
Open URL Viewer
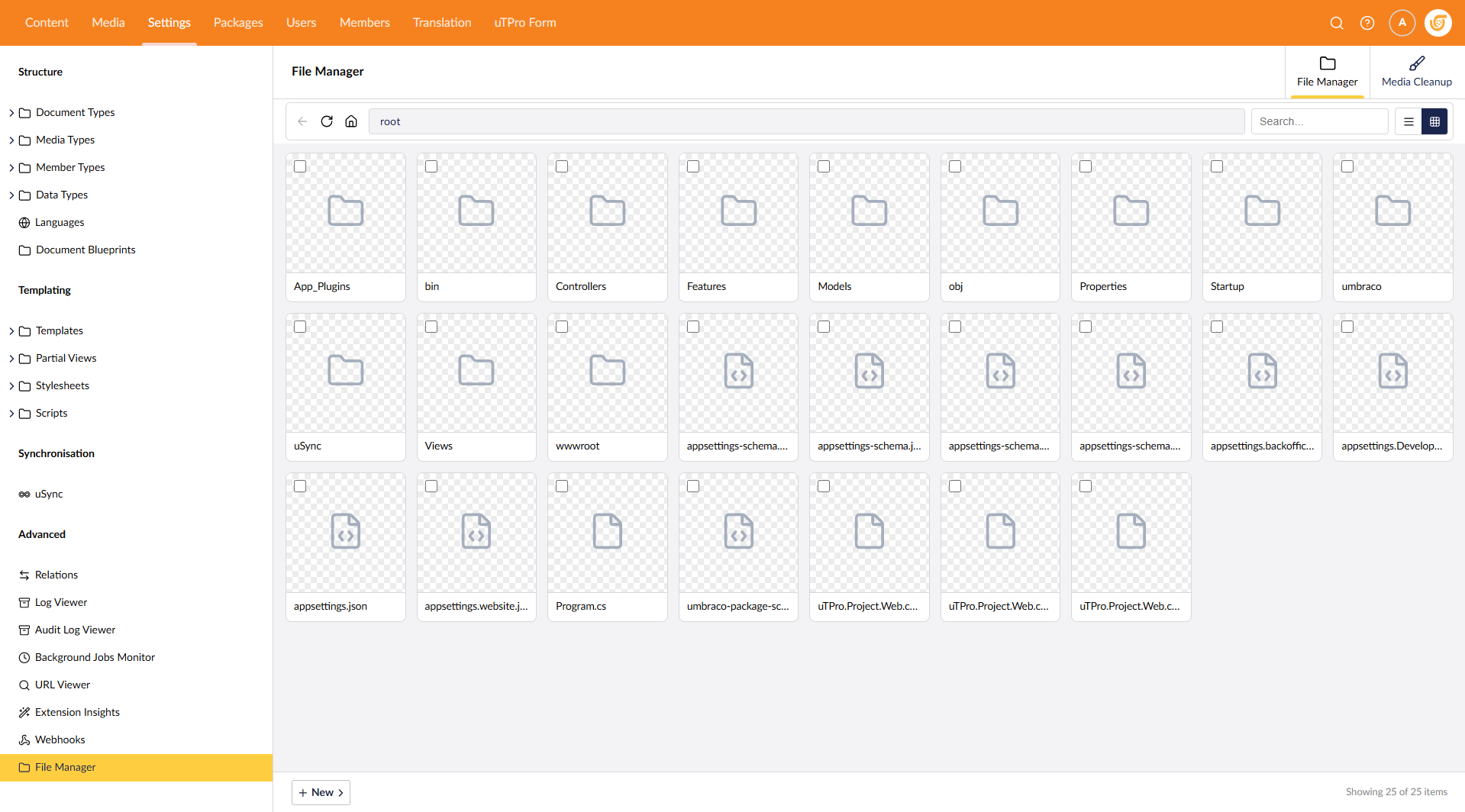tap(54, 685)
